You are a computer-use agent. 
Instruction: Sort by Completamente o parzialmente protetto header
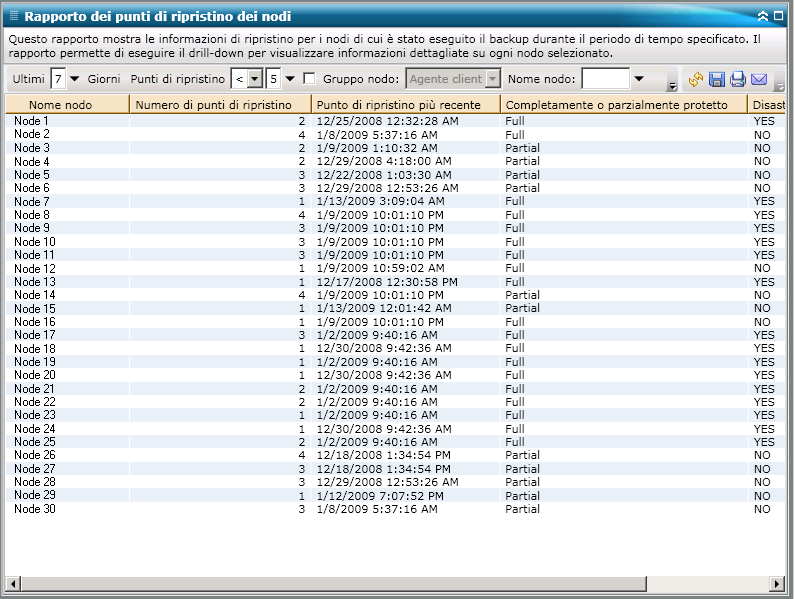[x=624, y=104]
